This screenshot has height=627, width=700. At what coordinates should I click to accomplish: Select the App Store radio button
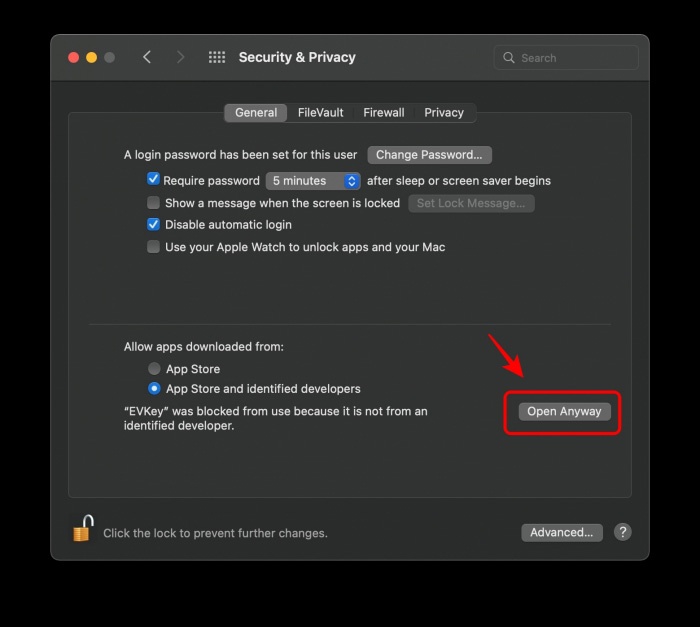[154, 369]
